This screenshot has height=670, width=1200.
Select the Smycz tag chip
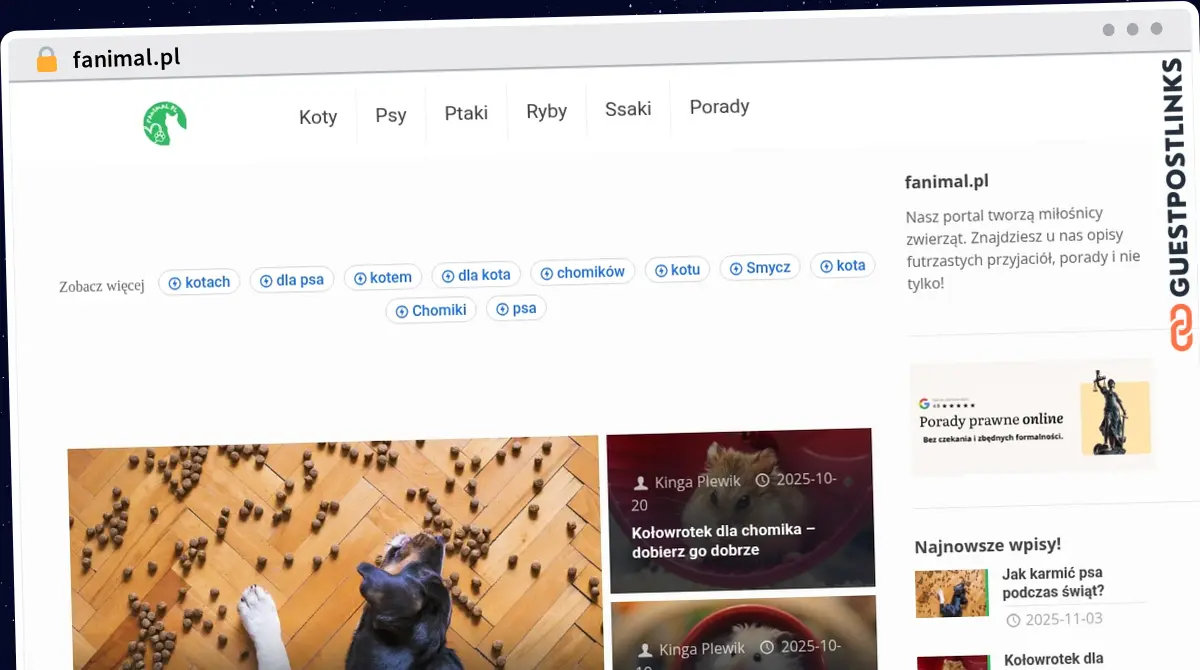coord(760,267)
